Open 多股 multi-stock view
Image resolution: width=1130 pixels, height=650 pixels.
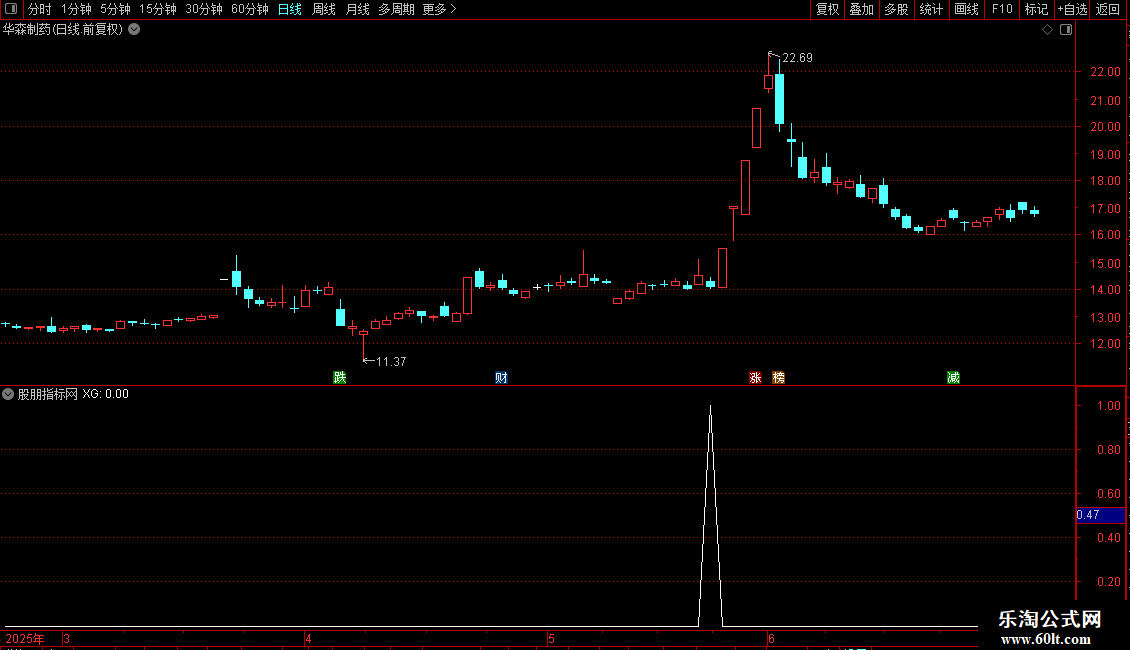click(897, 9)
